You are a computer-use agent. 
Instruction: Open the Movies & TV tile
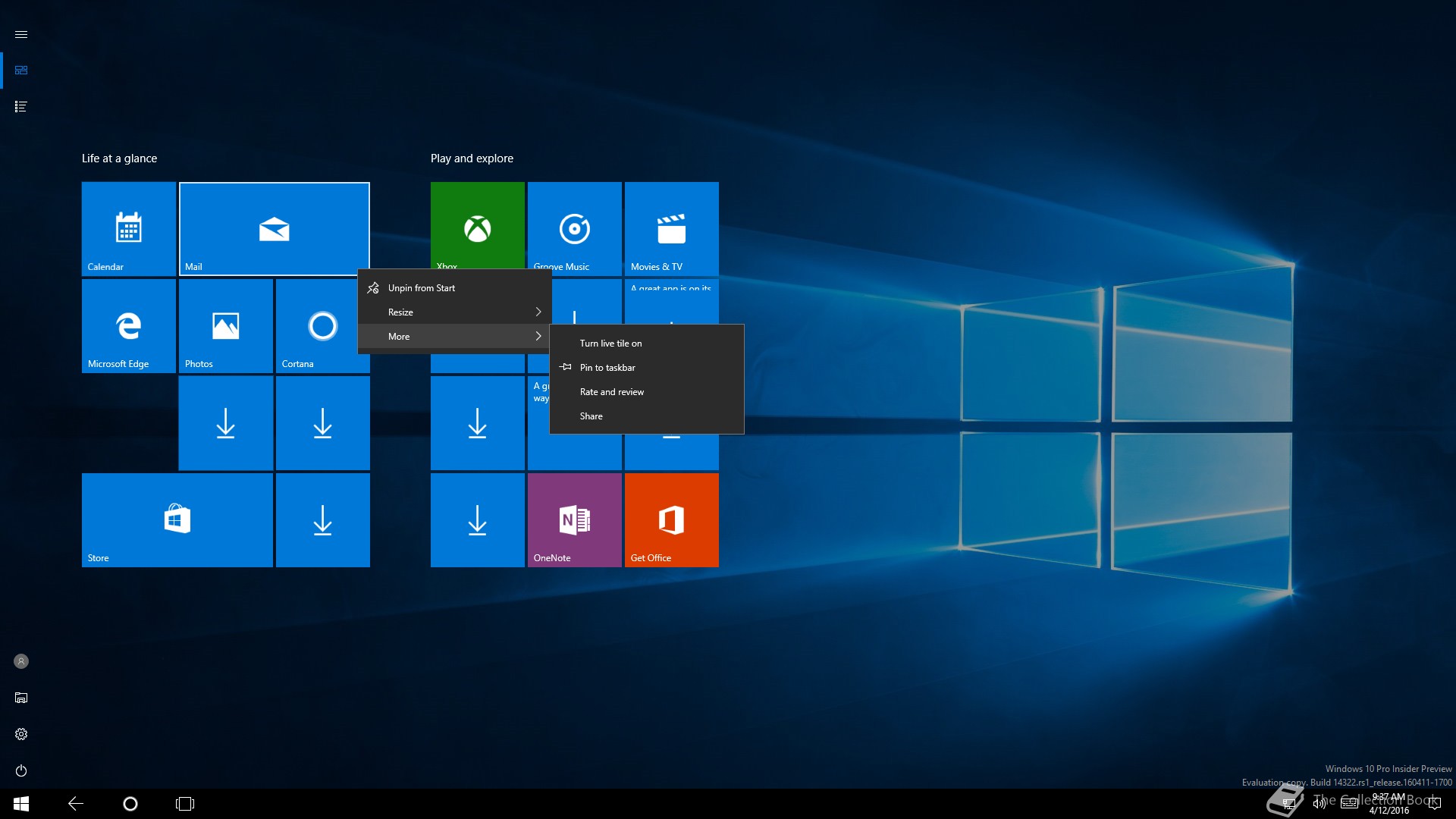tap(672, 229)
